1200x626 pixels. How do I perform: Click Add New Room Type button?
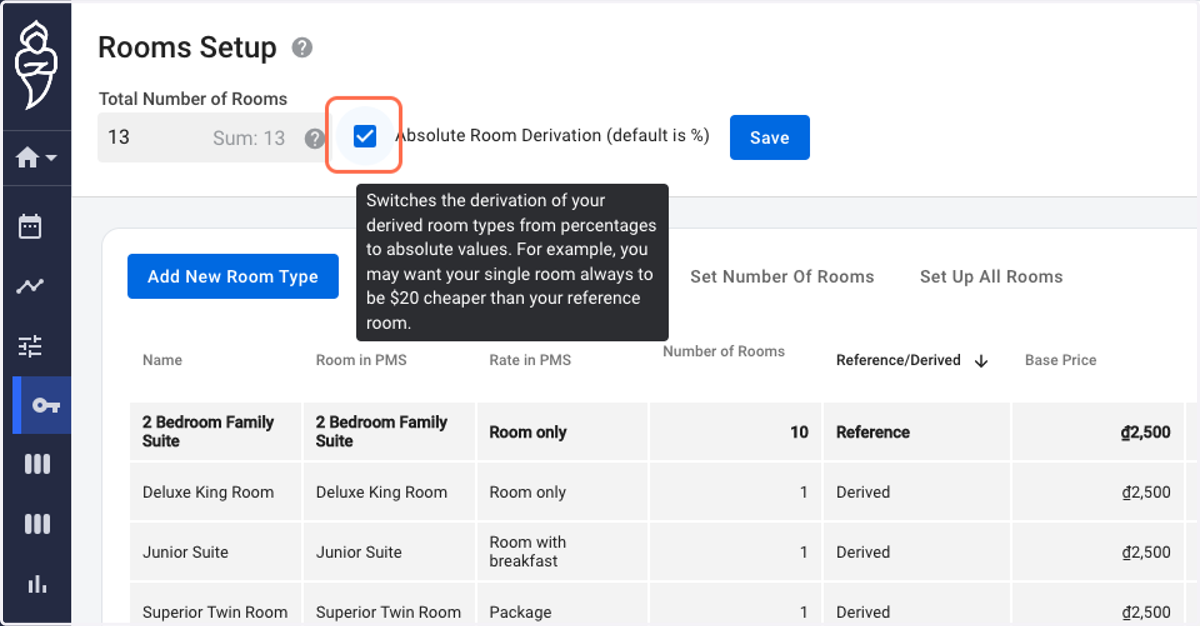[x=233, y=277]
